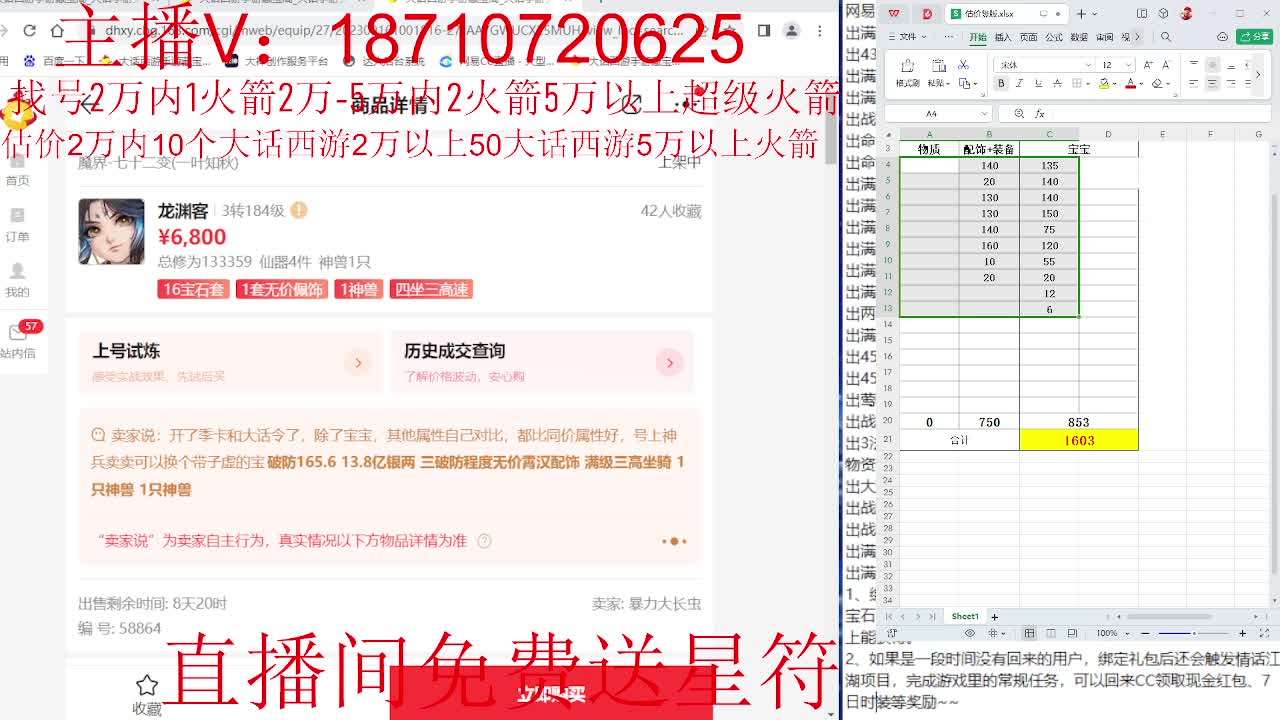This screenshot has width=1280, height=720.
Task: Click the zoom slider in status bar
Action: pyautogui.click(x=1194, y=634)
